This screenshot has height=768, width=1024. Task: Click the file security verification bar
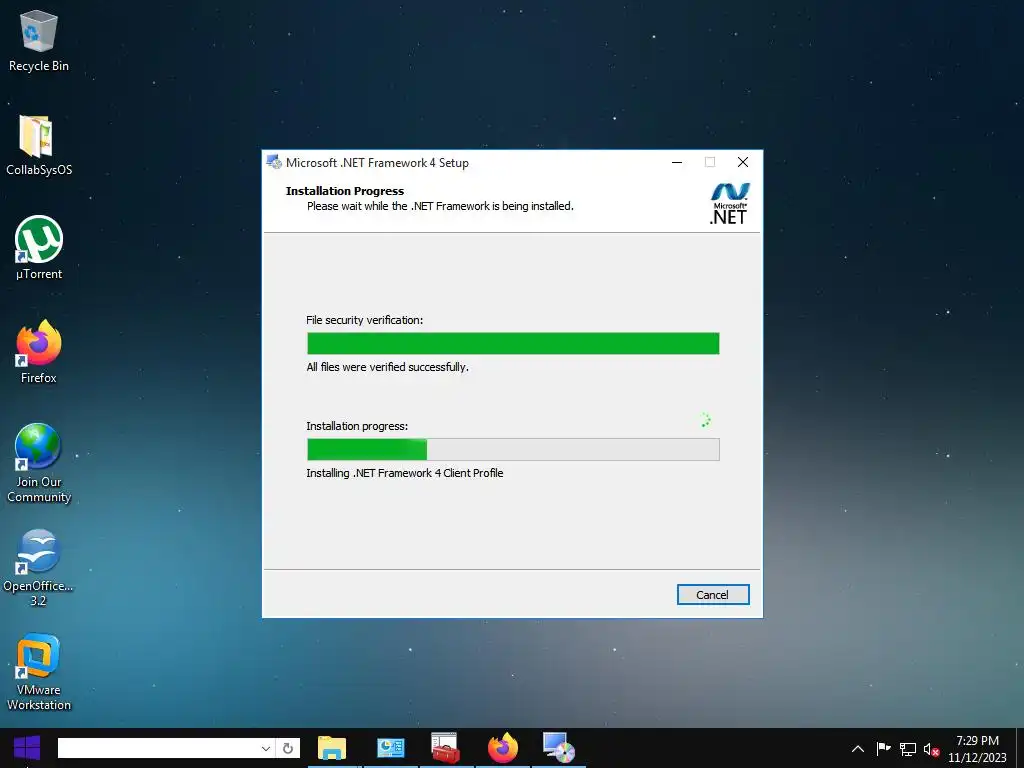(513, 344)
